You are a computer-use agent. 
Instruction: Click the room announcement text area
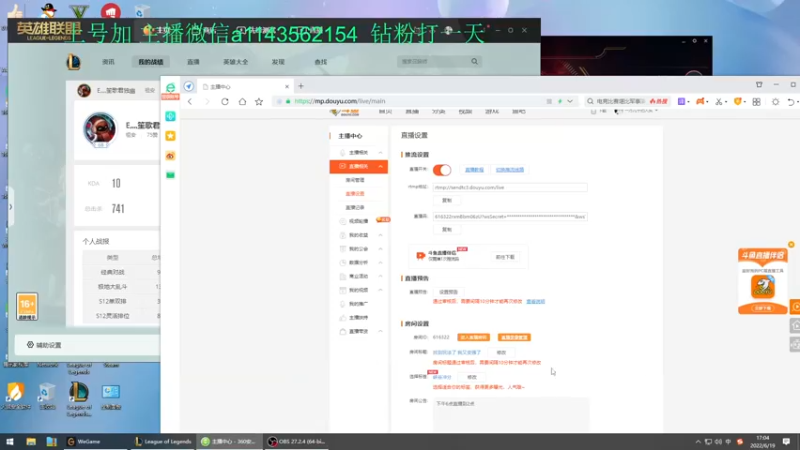click(x=511, y=414)
